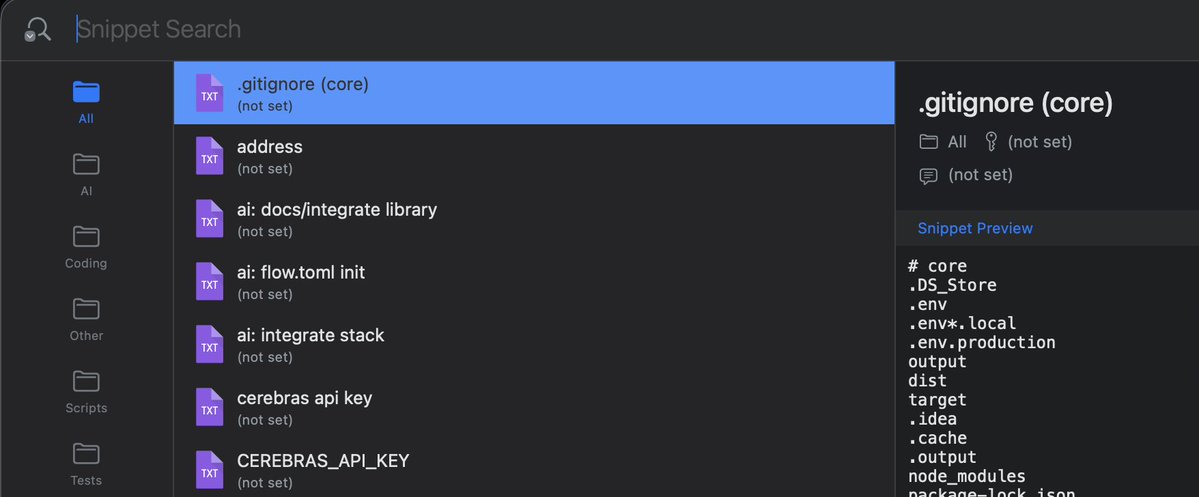Click the Alfred search magnifier icon
The width and height of the screenshot is (1199, 497).
(38, 30)
